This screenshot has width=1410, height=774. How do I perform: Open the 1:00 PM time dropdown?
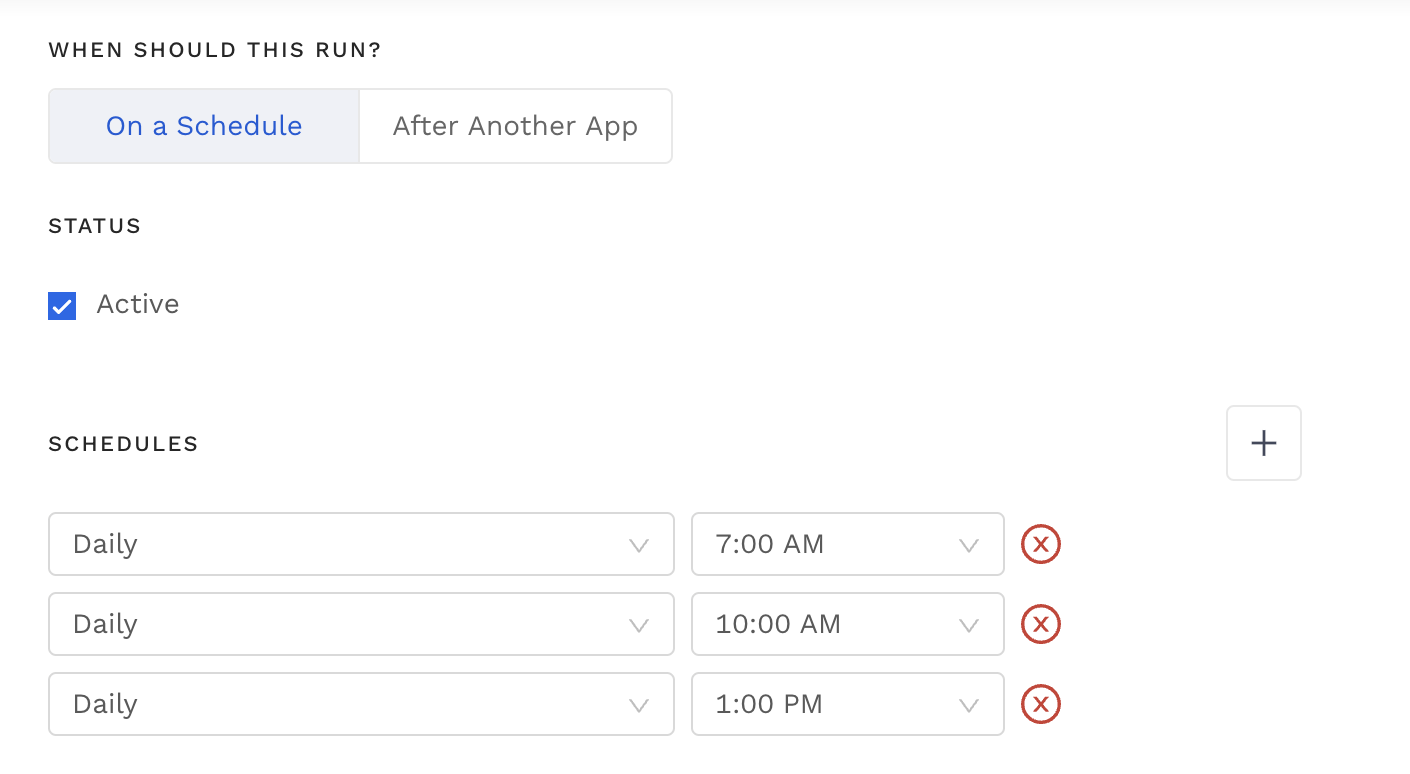[846, 705]
